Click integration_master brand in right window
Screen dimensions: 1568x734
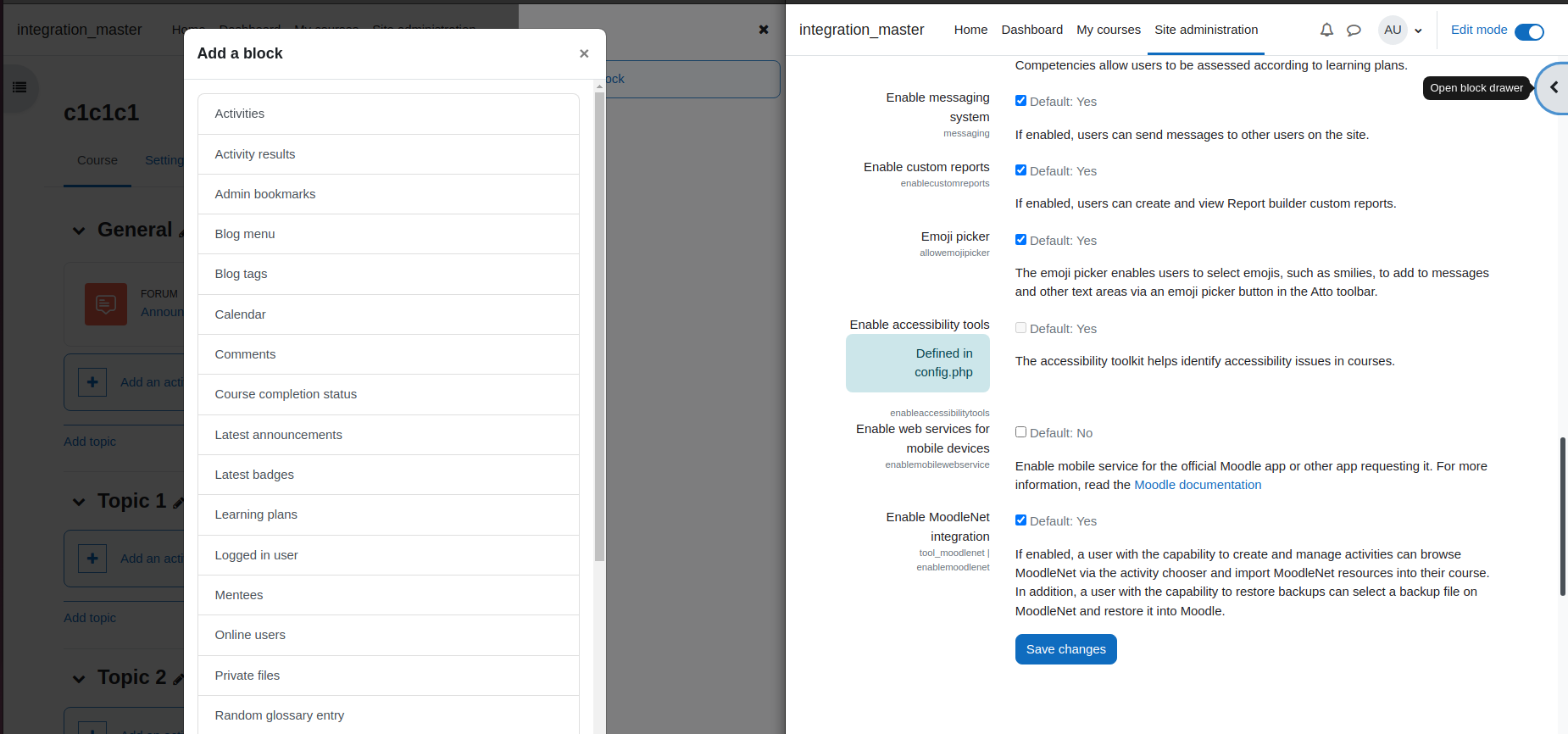click(861, 30)
